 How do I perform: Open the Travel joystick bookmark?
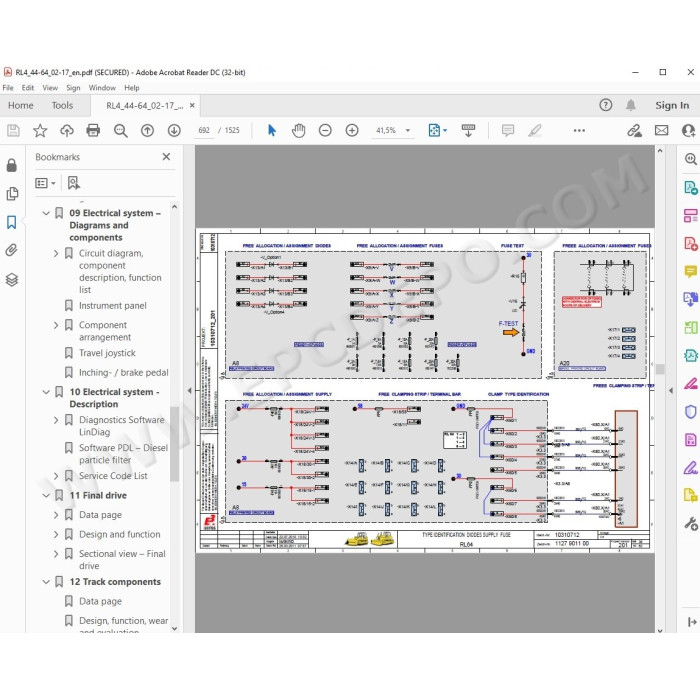[107, 353]
